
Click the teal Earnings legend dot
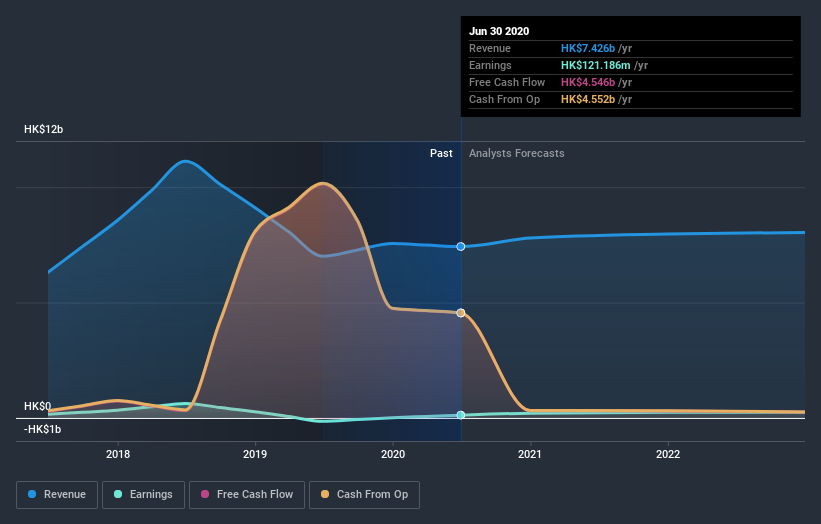click(x=118, y=494)
